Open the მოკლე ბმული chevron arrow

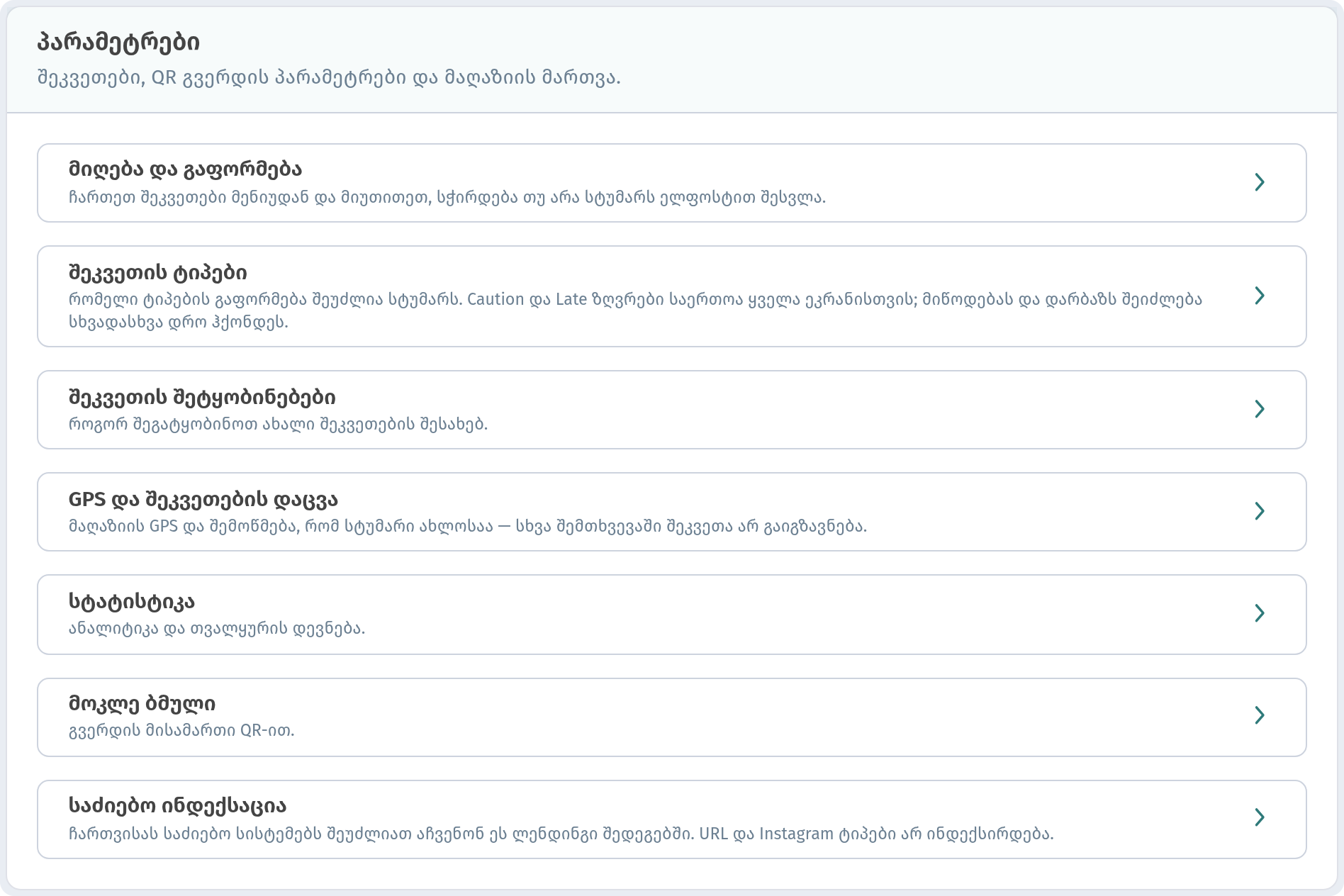click(1259, 715)
